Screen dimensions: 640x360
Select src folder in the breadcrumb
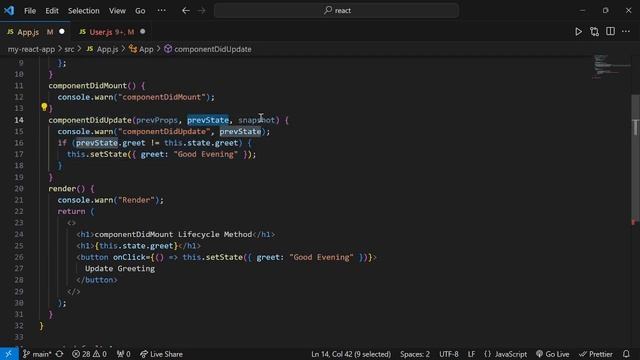[69, 49]
